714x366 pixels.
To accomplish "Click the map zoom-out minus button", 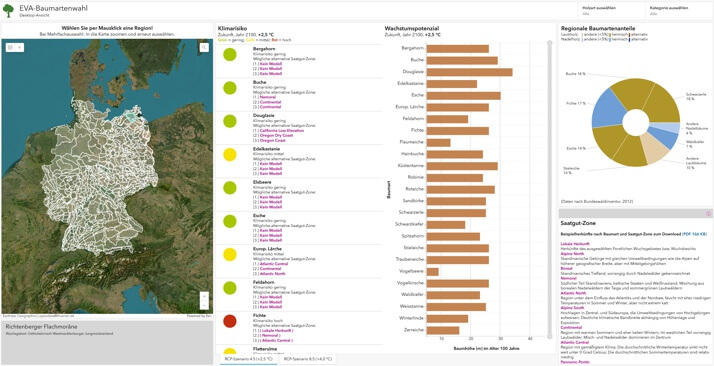I will [204, 305].
